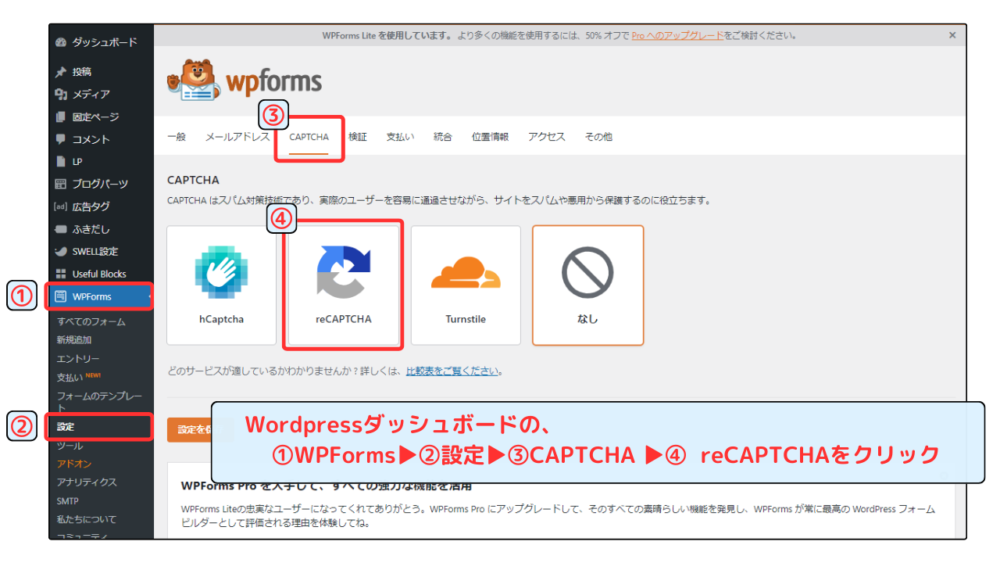1000x563 pixels.
Task: Click the comment bubble icon next to コメント
Action: [x=61, y=139]
